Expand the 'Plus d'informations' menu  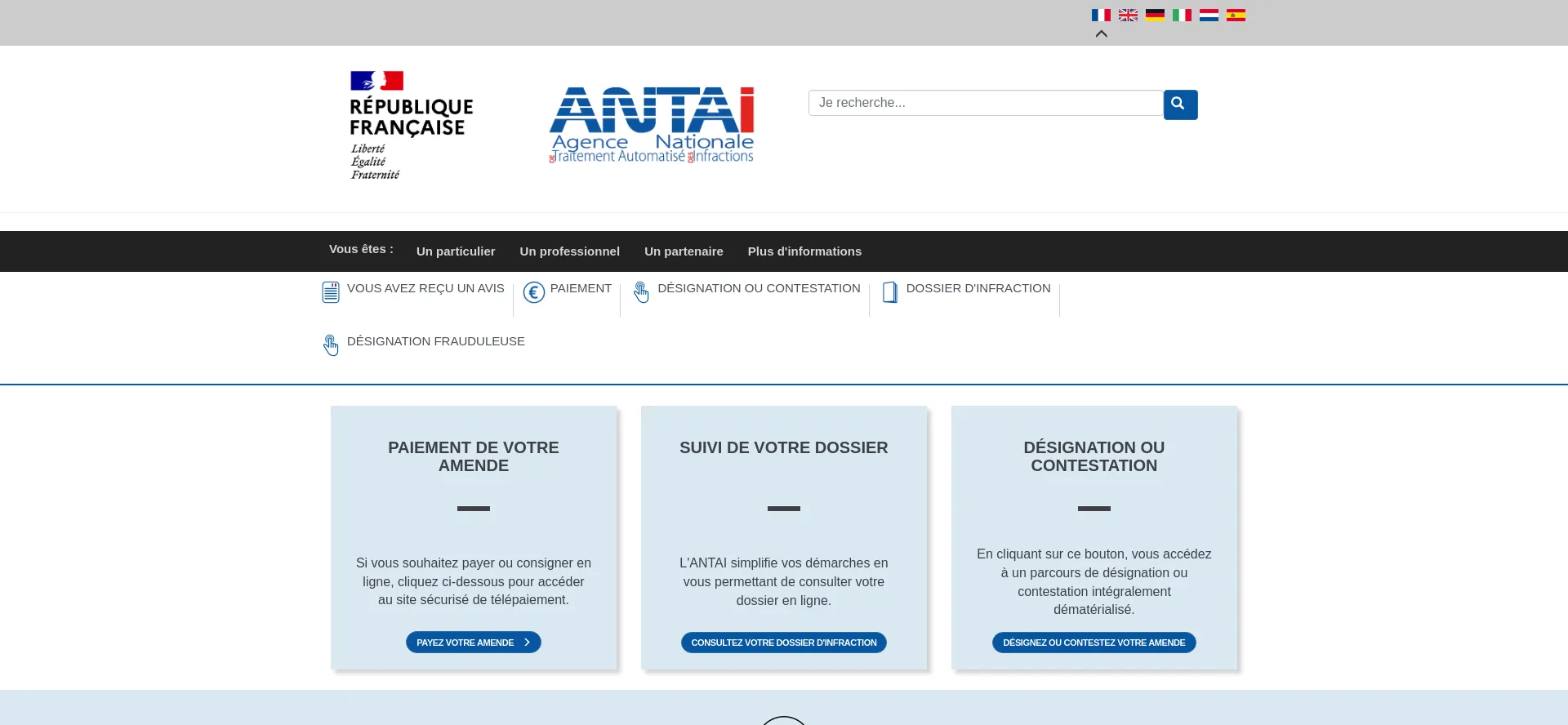(804, 251)
